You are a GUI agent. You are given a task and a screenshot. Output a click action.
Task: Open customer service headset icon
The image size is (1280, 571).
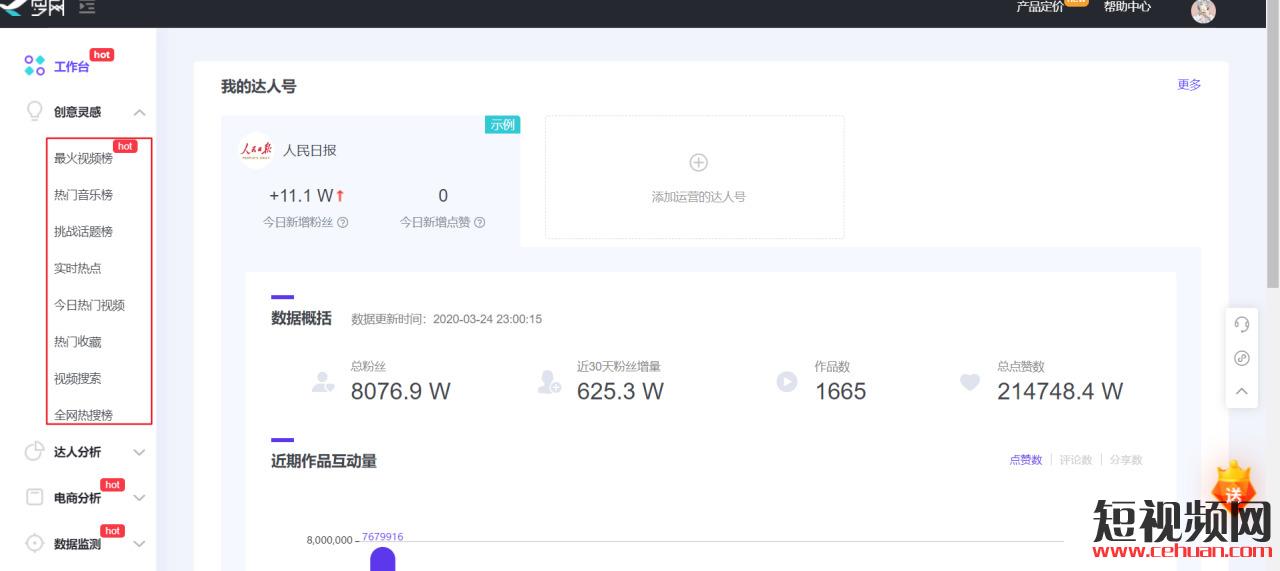(1242, 324)
